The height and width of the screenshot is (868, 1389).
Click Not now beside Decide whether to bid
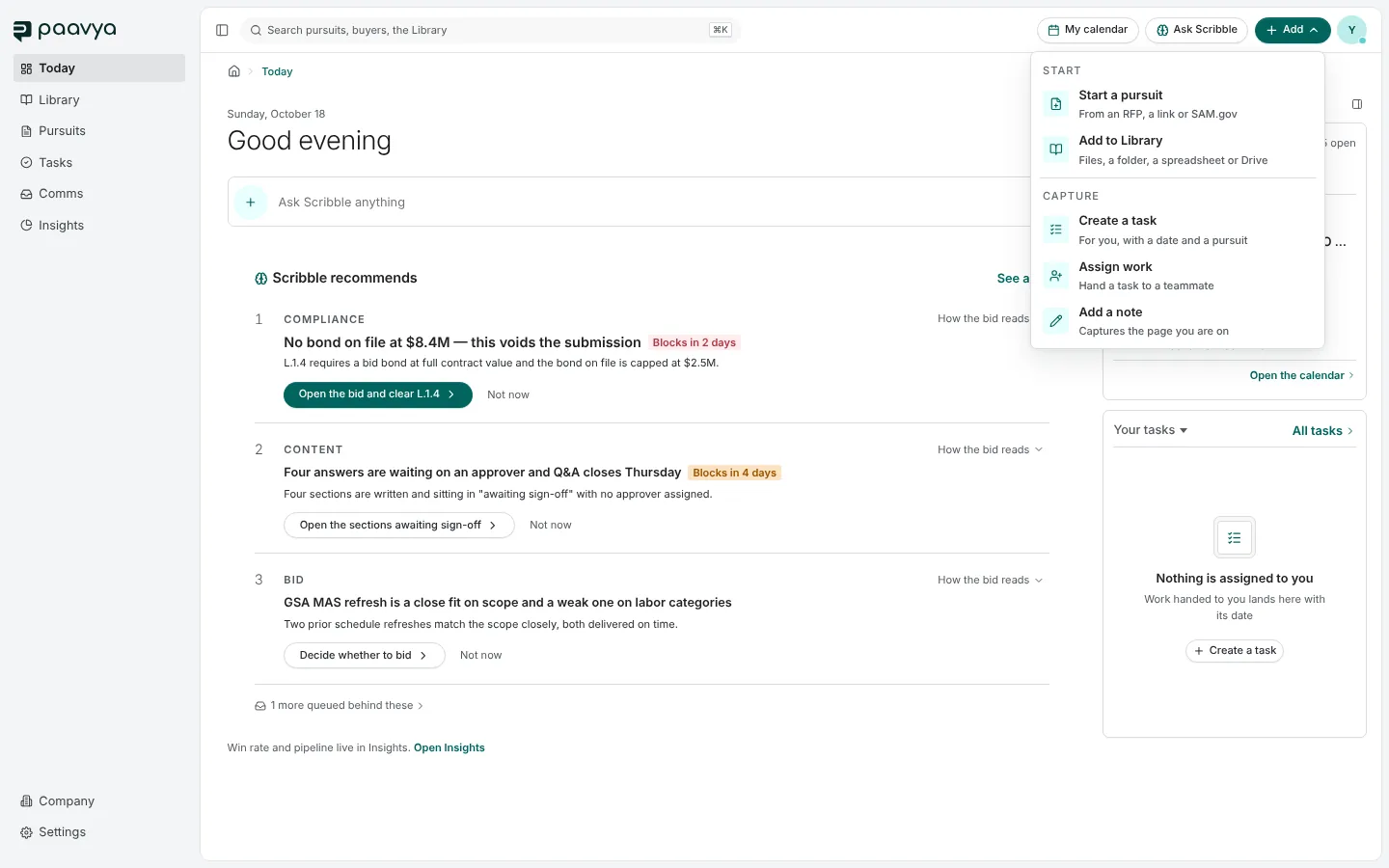(x=480, y=656)
